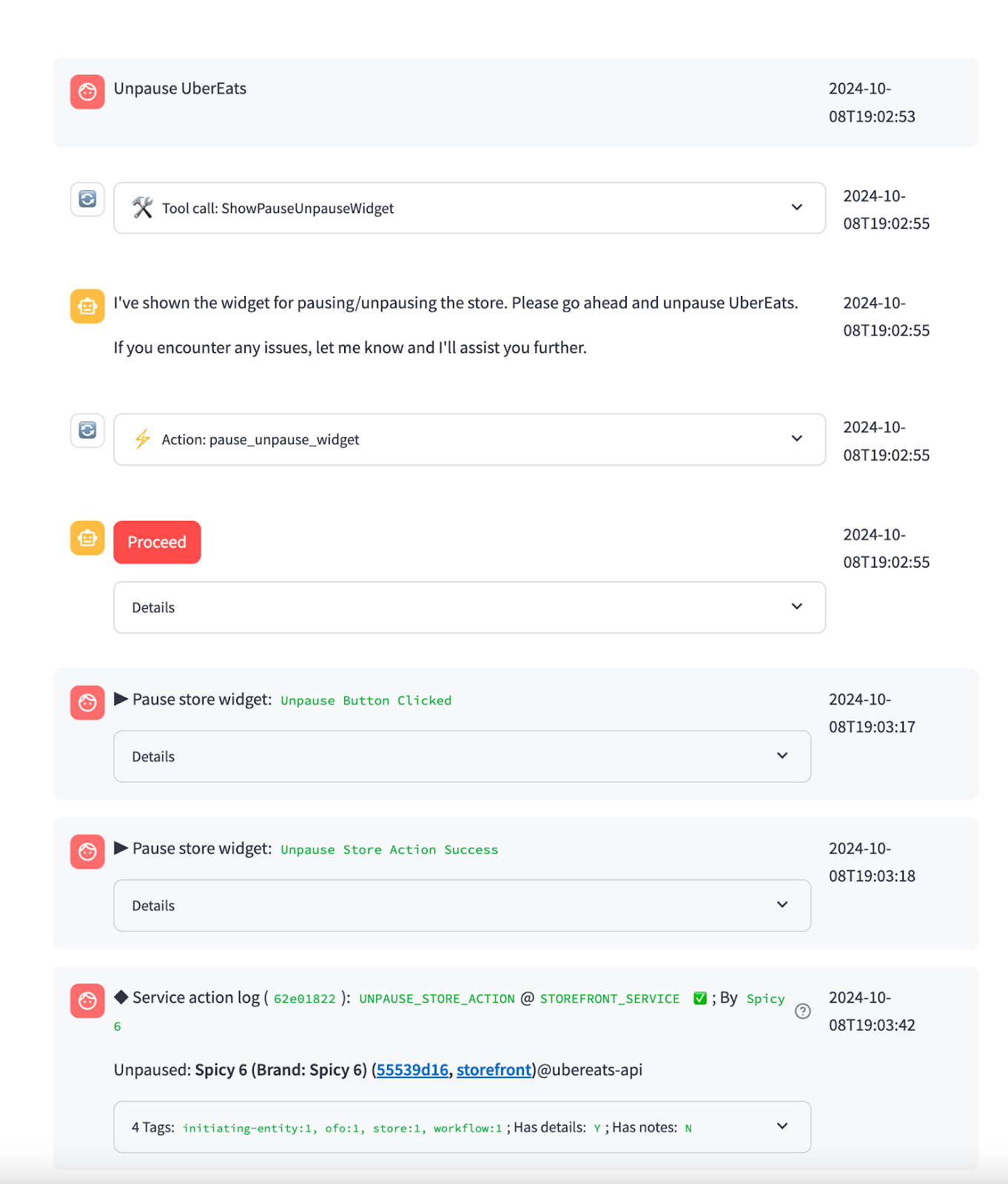Click the UNPAUSE_STORE_ACTION label
The width and height of the screenshot is (1008, 1184).
[x=437, y=999]
